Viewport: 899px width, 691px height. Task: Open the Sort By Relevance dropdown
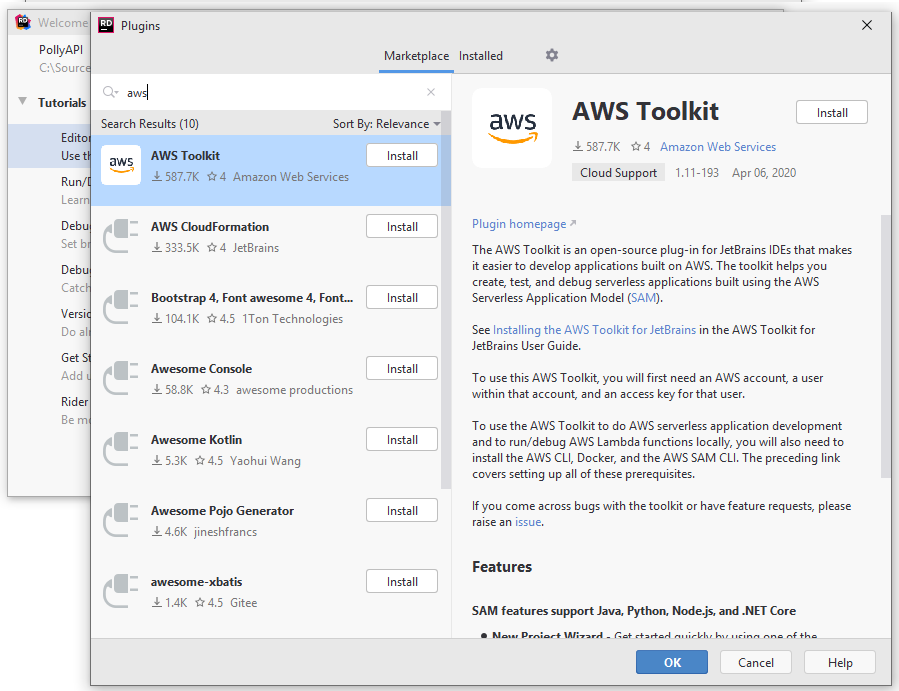click(386, 124)
